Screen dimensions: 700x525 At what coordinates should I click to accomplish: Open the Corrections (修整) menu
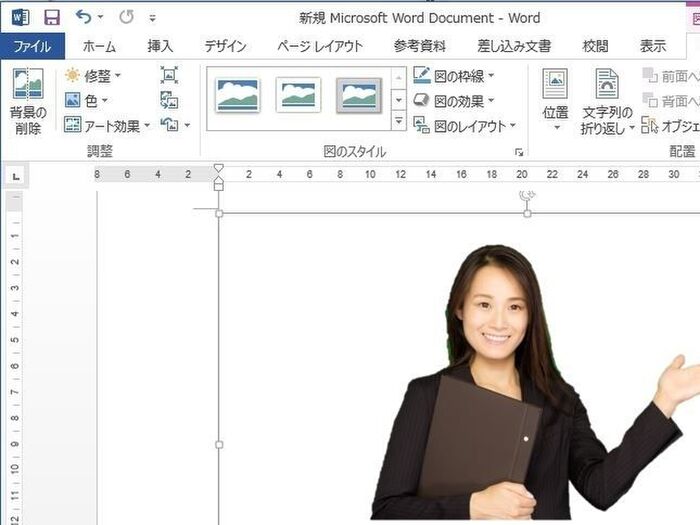pos(92,75)
